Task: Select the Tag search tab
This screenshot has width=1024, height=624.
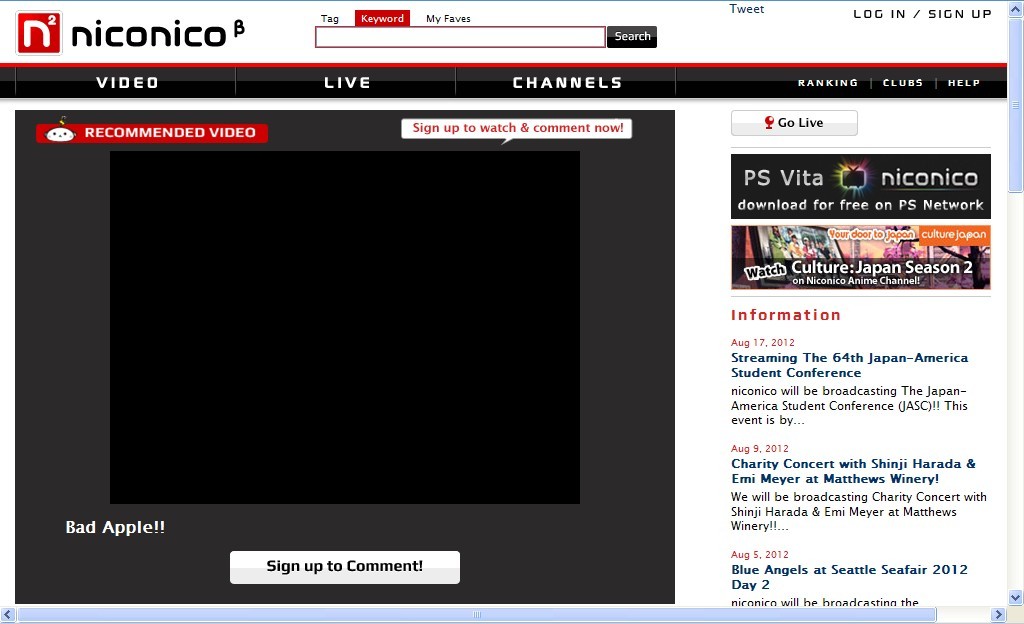Action: tap(330, 19)
